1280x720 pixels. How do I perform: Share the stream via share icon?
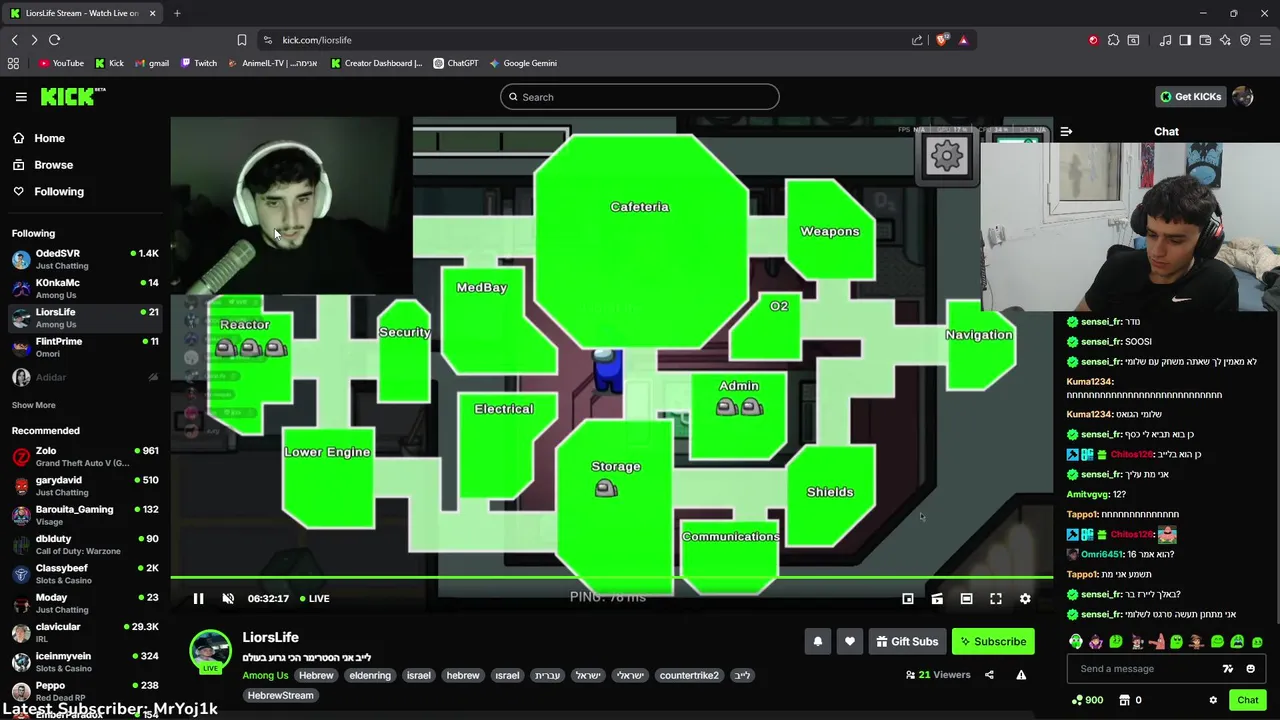[989, 675]
